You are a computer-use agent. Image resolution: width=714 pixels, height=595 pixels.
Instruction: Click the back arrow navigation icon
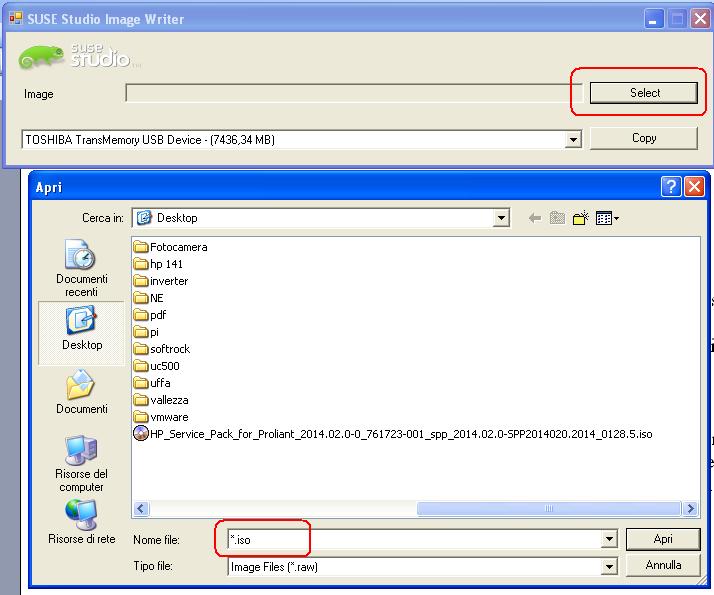(535, 219)
